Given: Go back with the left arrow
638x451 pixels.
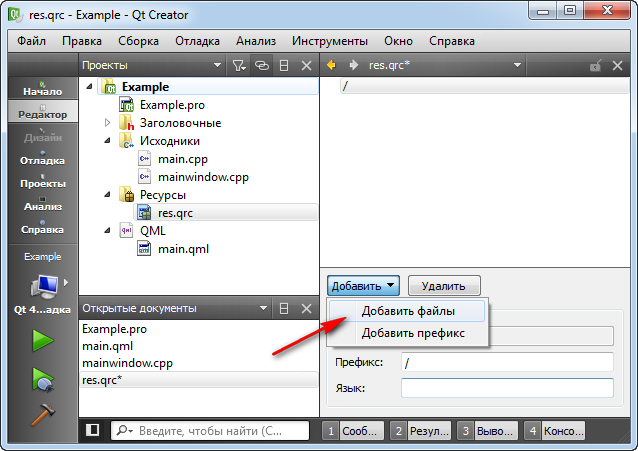Looking at the screenshot, I should coord(331,65).
